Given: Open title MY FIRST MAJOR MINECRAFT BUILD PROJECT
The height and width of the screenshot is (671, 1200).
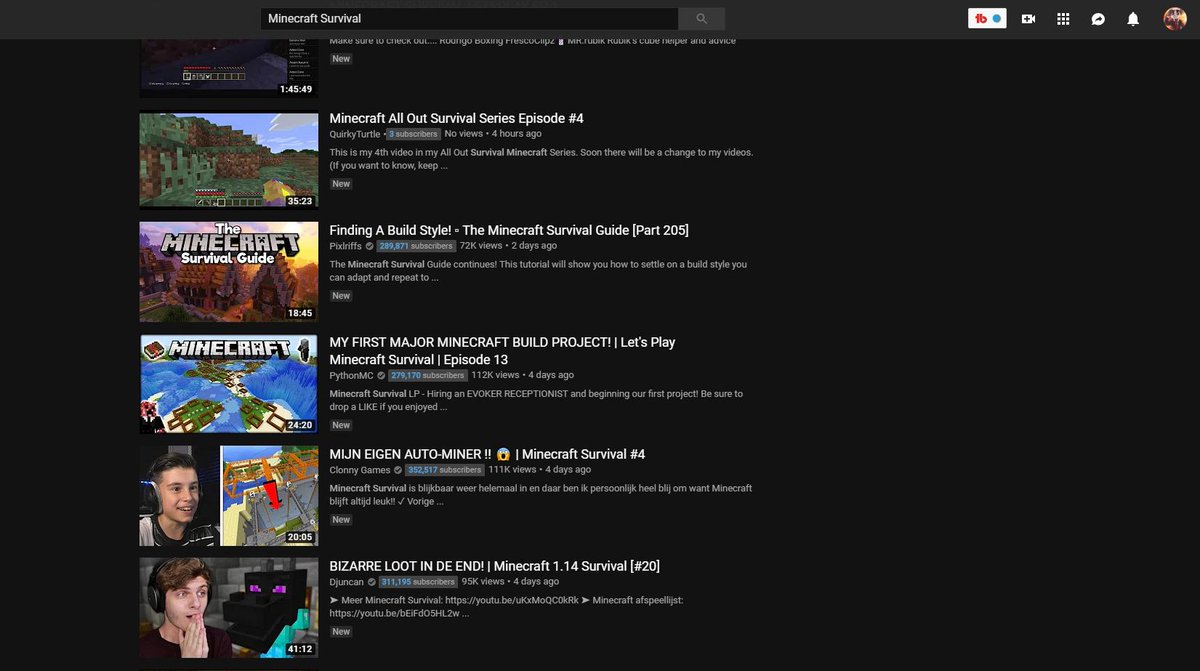Looking at the screenshot, I should (503, 351).
